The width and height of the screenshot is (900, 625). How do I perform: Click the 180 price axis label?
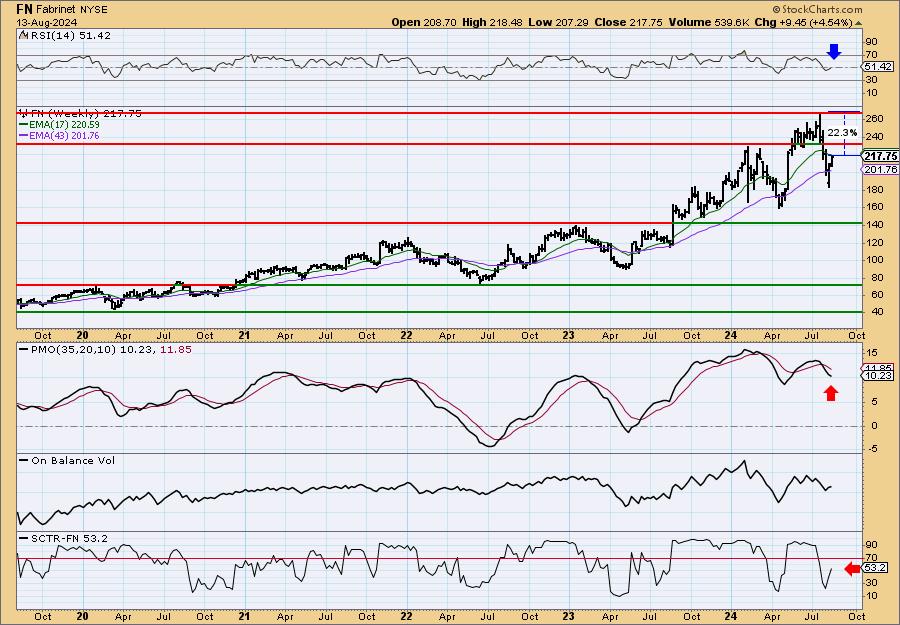pyautogui.click(x=875, y=189)
